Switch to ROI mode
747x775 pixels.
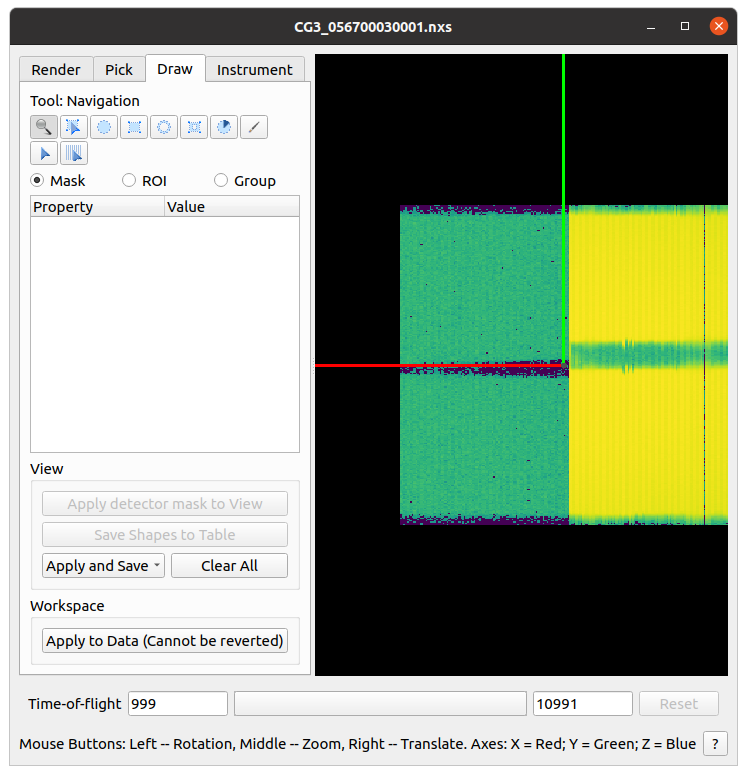(129, 181)
